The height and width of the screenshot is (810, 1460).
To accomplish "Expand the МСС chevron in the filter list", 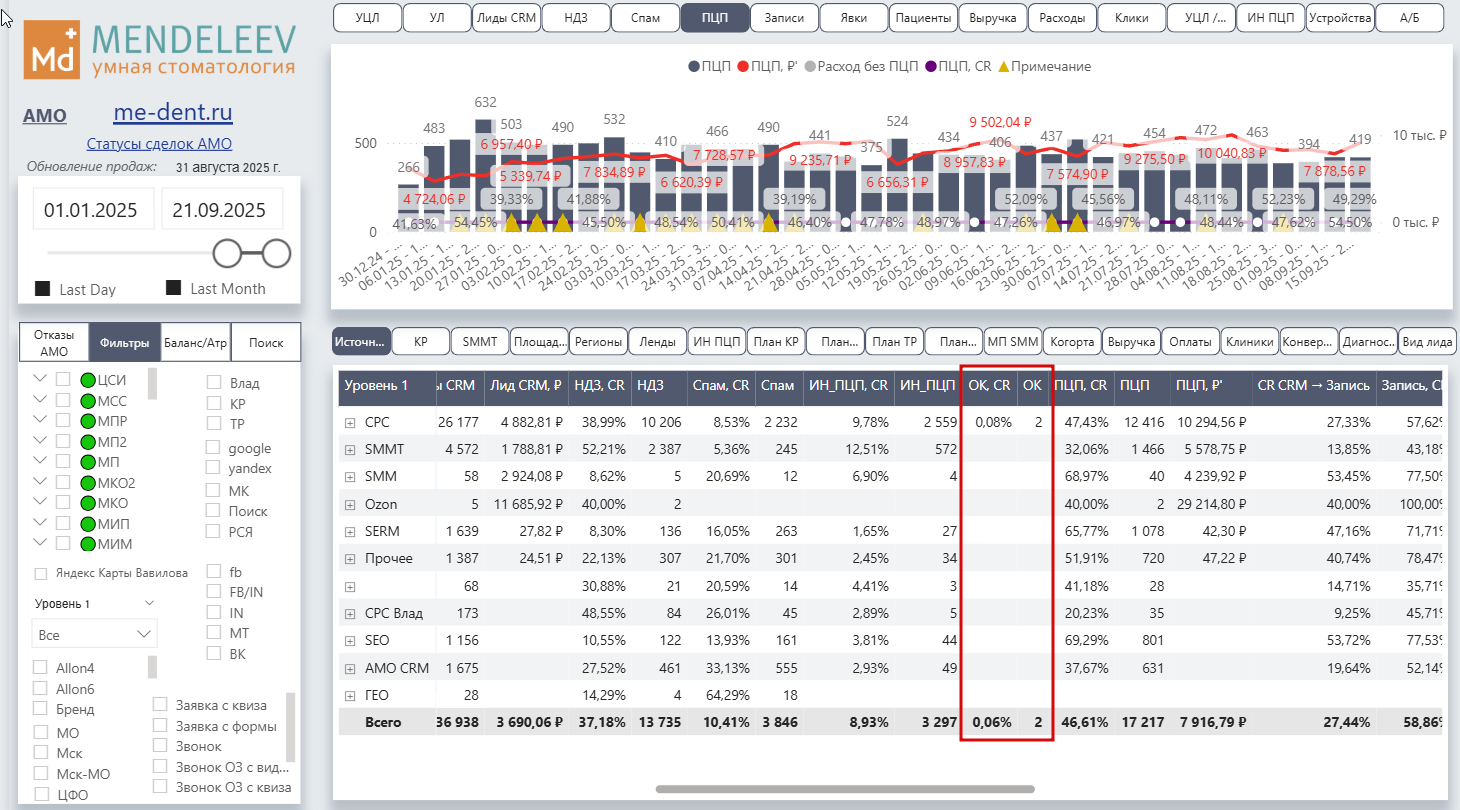I will click(40, 400).
